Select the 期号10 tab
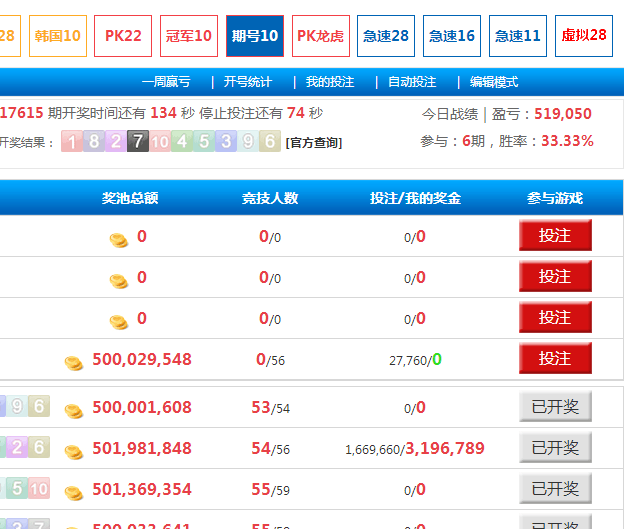Viewport: 642px width, 529px height. (255, 36)
